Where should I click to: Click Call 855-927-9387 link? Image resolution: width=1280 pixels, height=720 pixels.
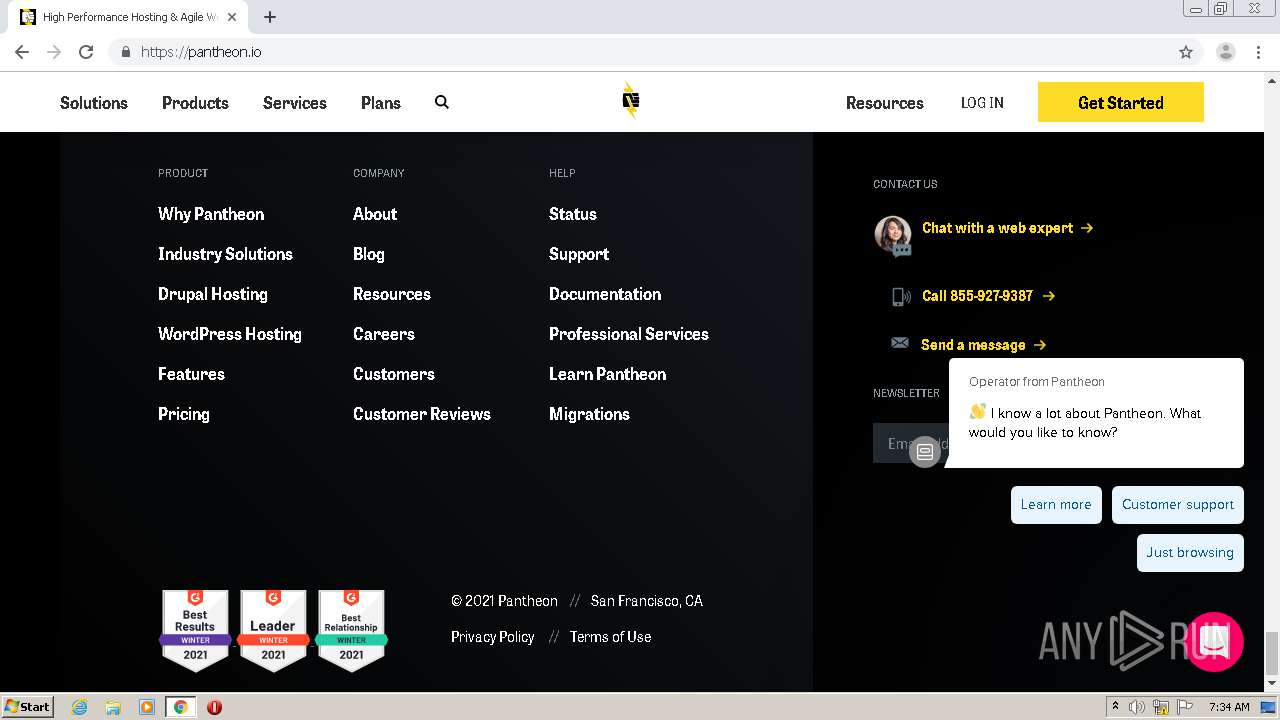coord(988,296)
